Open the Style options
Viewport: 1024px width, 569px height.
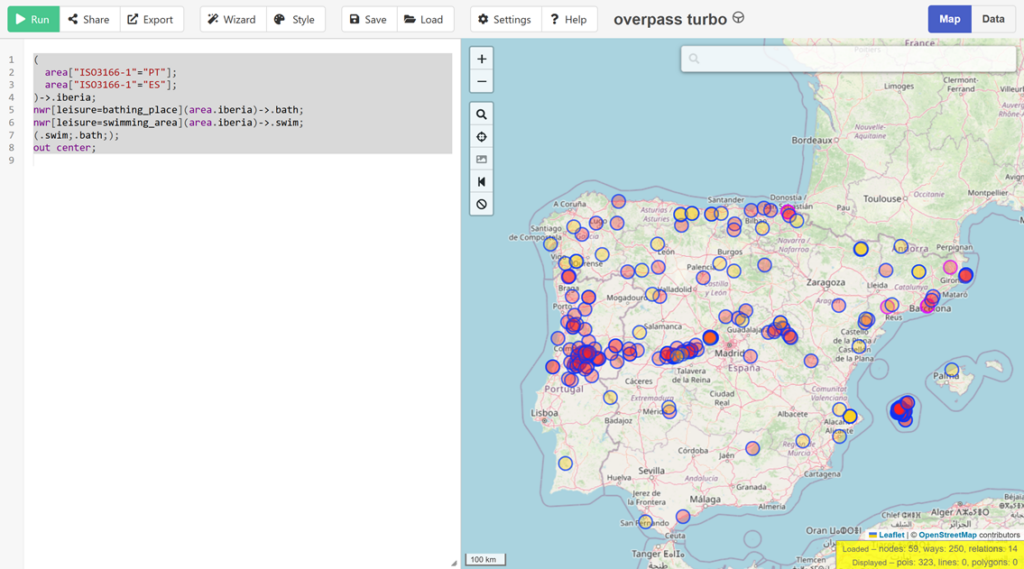pos(295,19)
